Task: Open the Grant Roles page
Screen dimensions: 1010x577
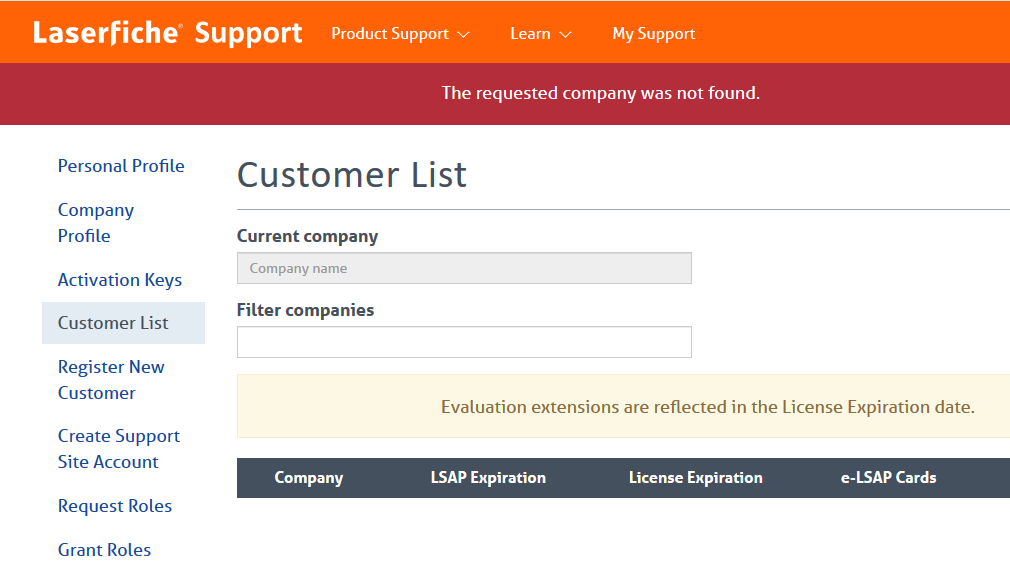Action: click(x=104, y=550)
